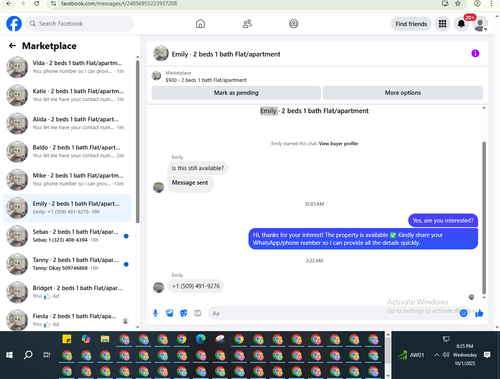Open the Facebook menu grid icon
This screenshot has width=500, height=379.
[x=442, y=24]
